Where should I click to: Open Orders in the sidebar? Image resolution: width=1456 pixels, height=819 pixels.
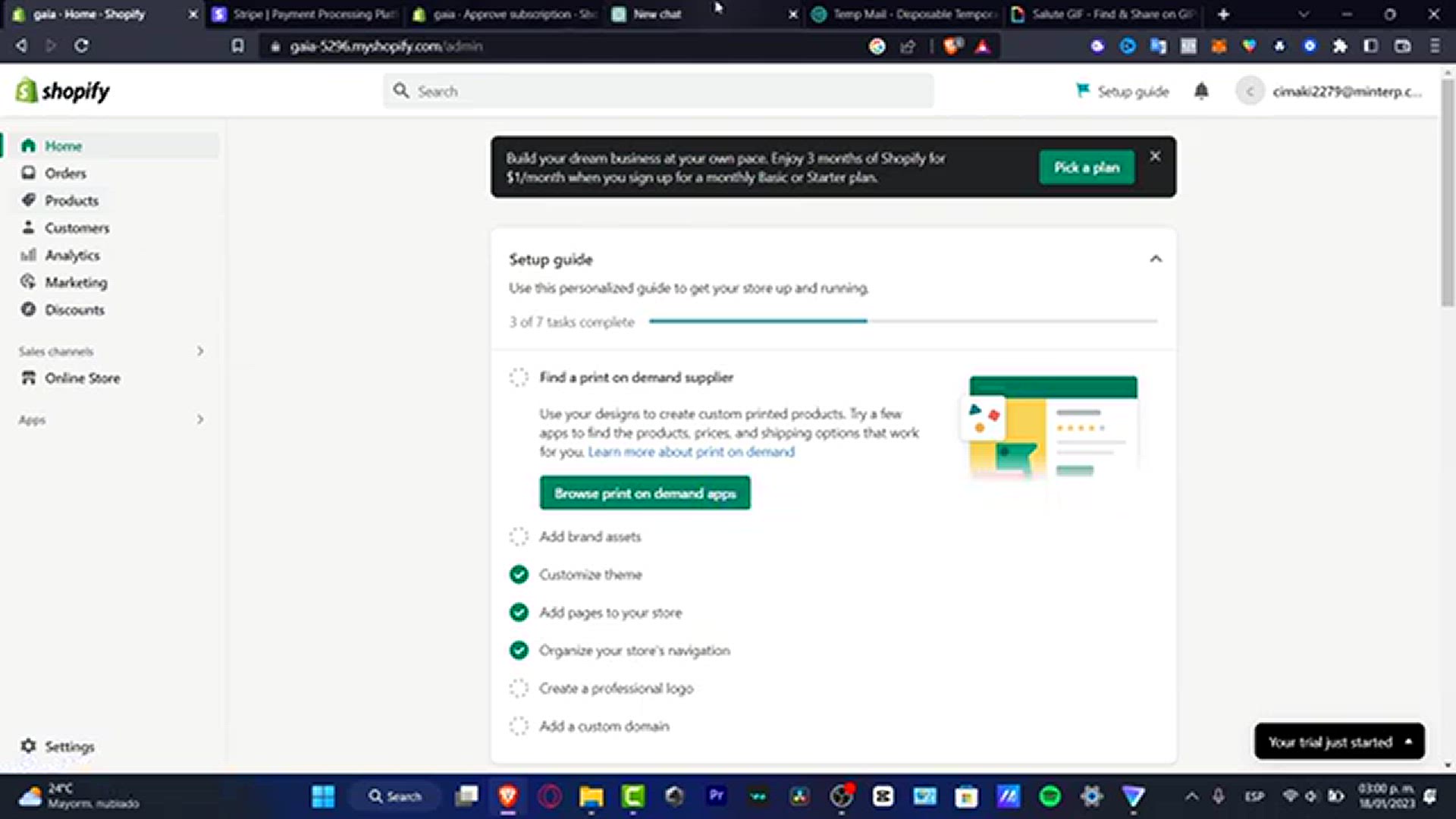tap(65, 173)
